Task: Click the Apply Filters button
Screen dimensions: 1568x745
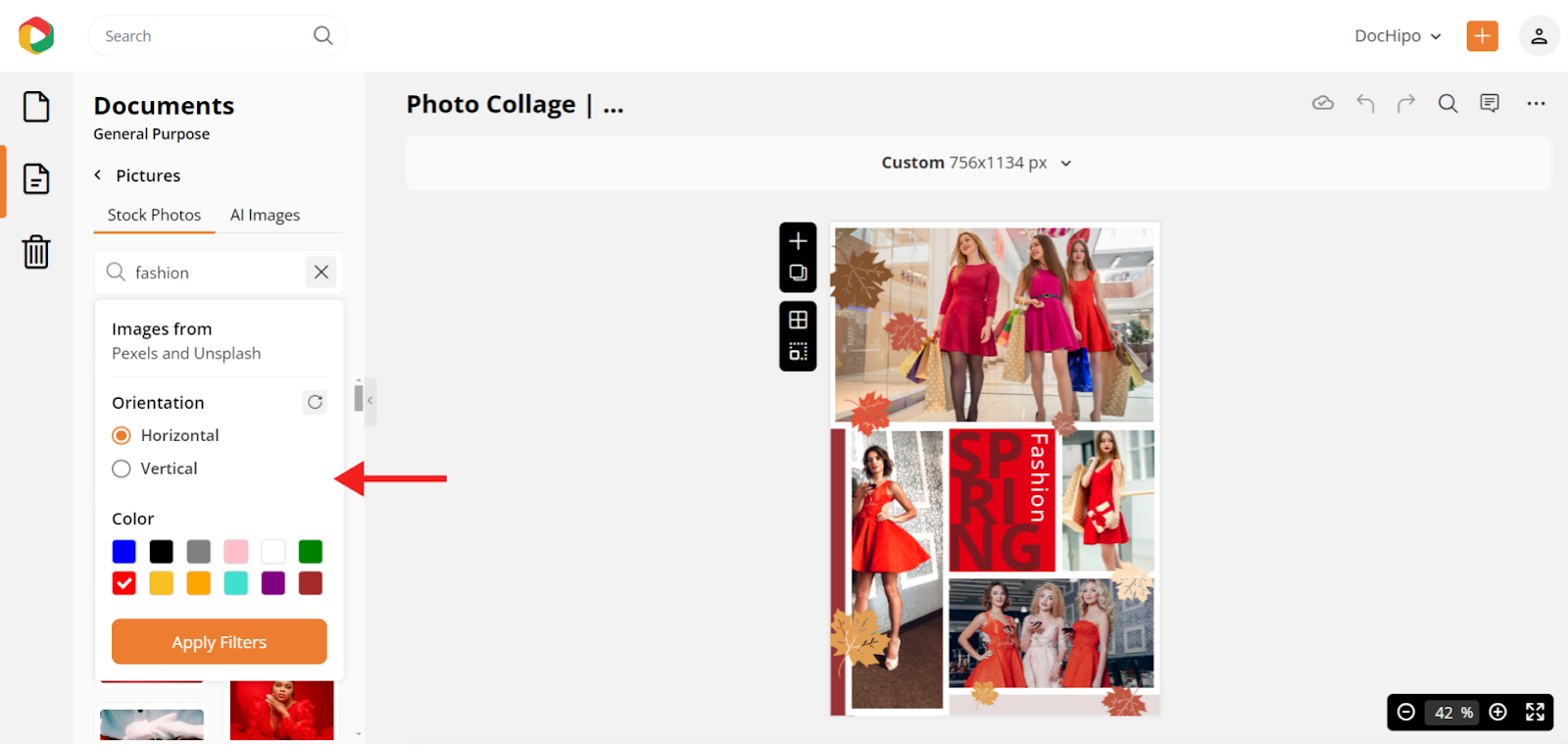Action: point(219,642)
